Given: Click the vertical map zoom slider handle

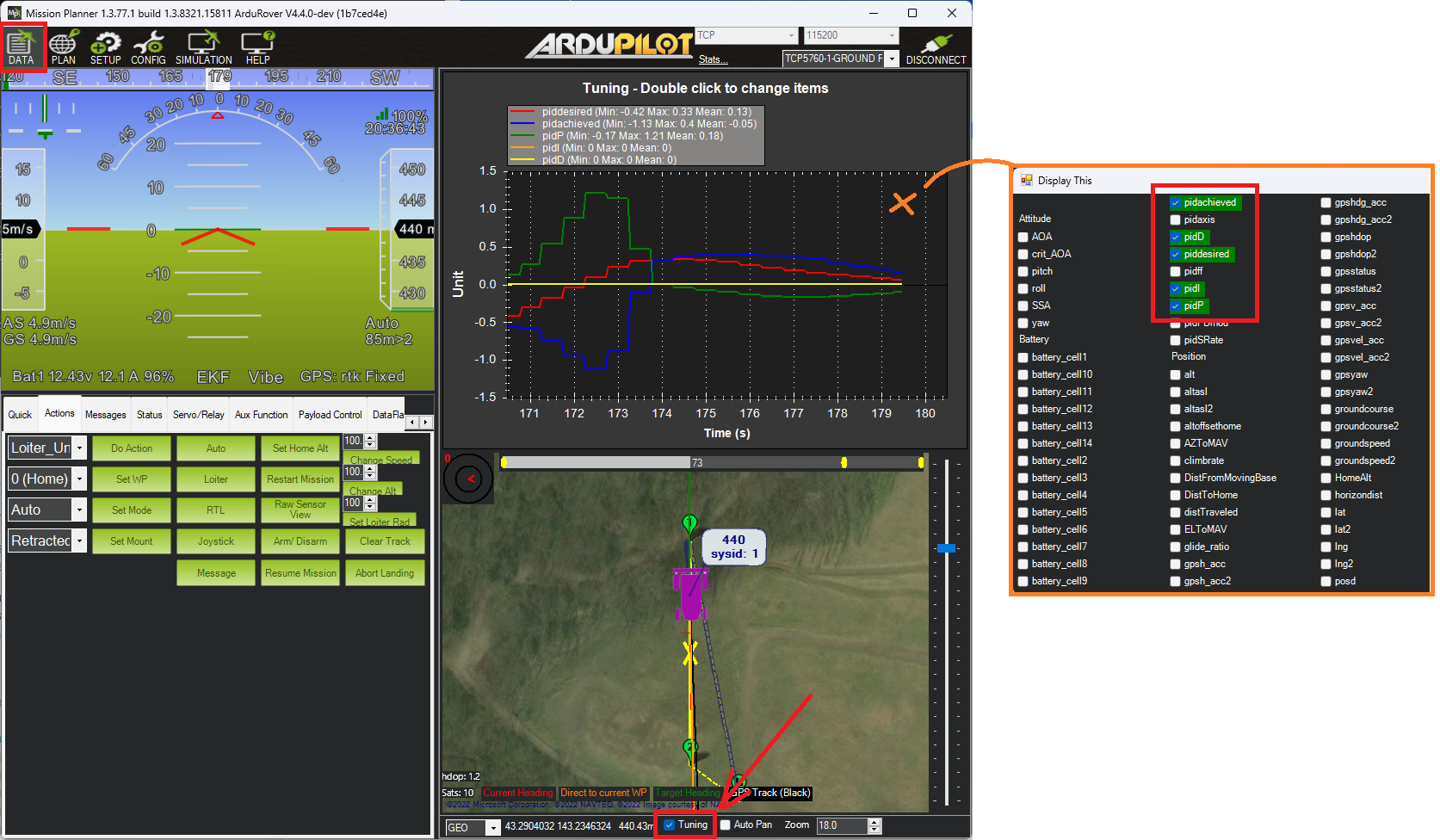Looking at the screenshot, I should pos(946,548).
